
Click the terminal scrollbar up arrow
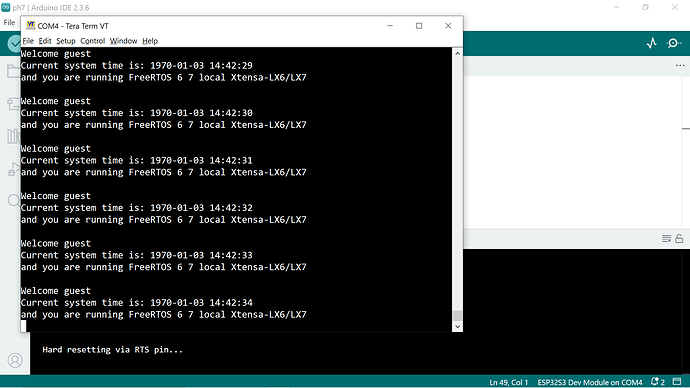click(457, 53)
